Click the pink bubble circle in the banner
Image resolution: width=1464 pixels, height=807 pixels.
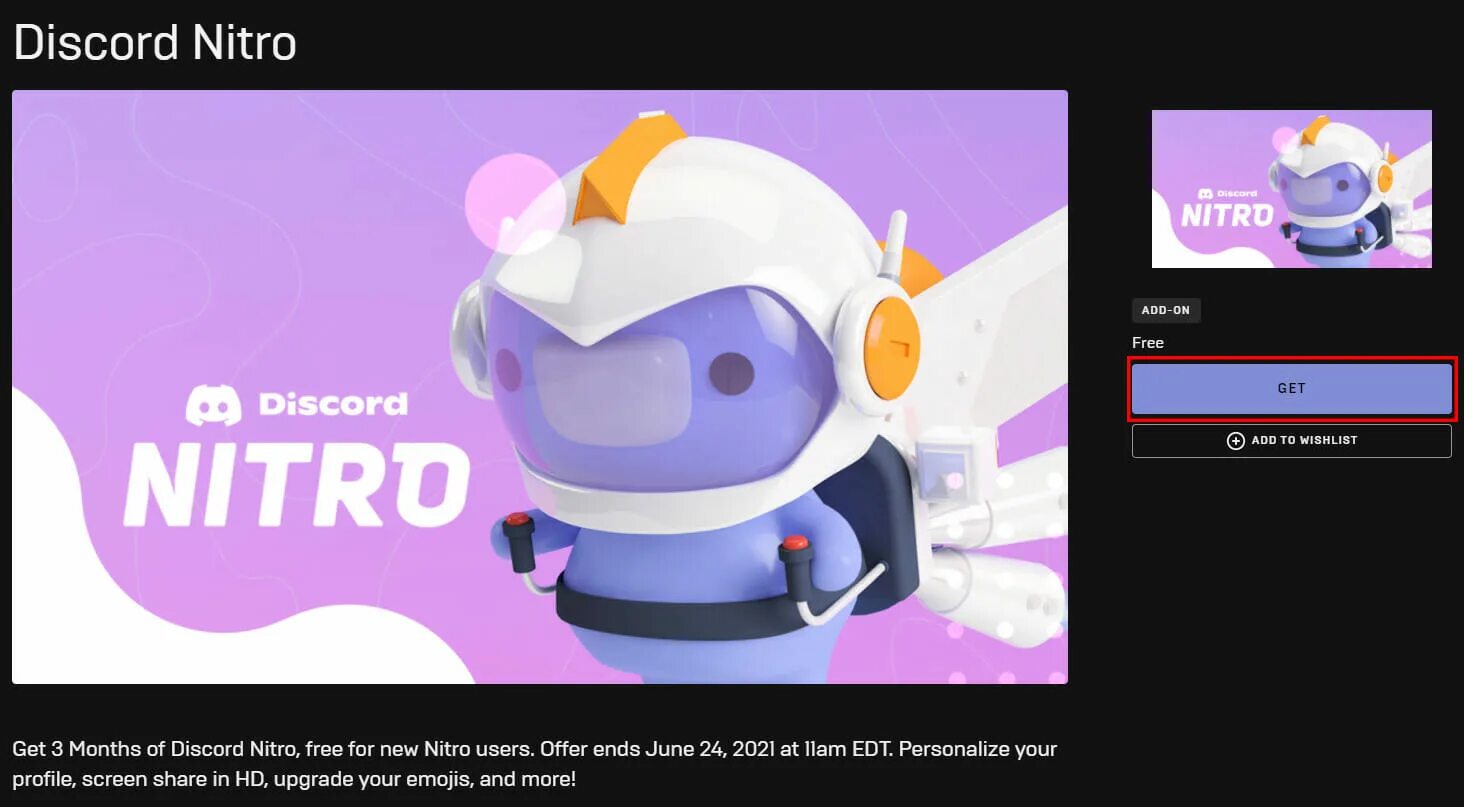[x=515, y=203]
